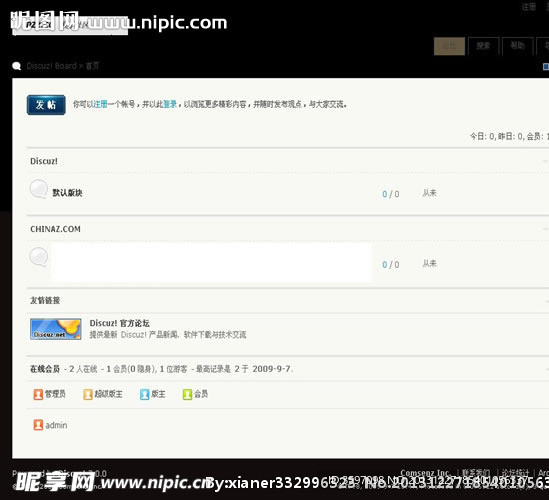Click the blue 版主 legend icon
The height and width of the screenshot is (500, 549).
tap(145, 394)
